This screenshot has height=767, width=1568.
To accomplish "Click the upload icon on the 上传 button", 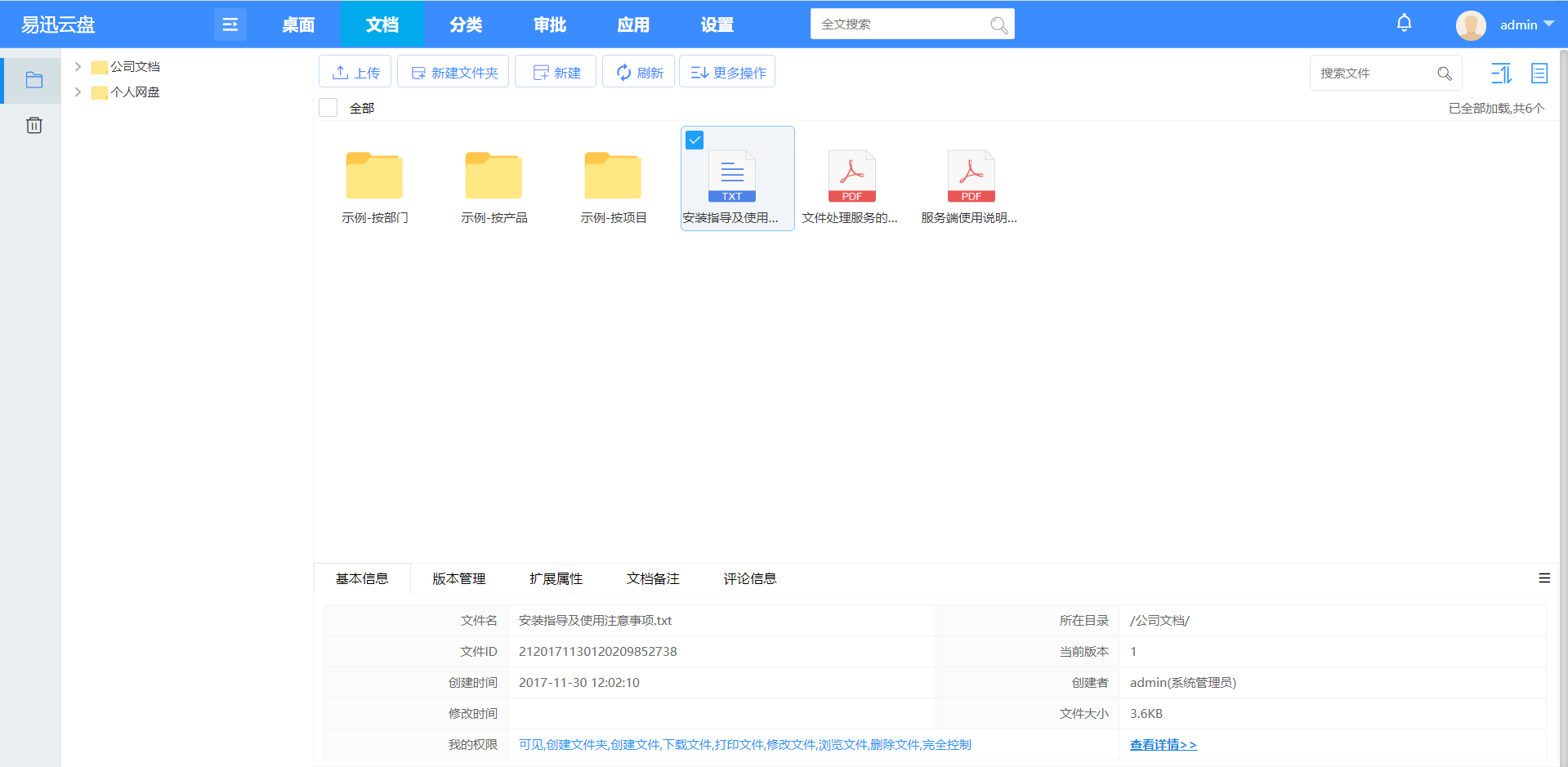I will point(341,71).
